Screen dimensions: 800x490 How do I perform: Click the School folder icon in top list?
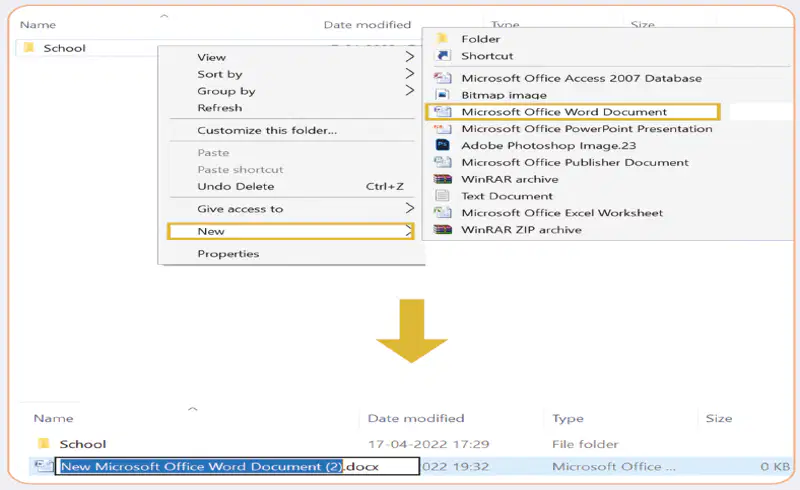pos(29,48)
